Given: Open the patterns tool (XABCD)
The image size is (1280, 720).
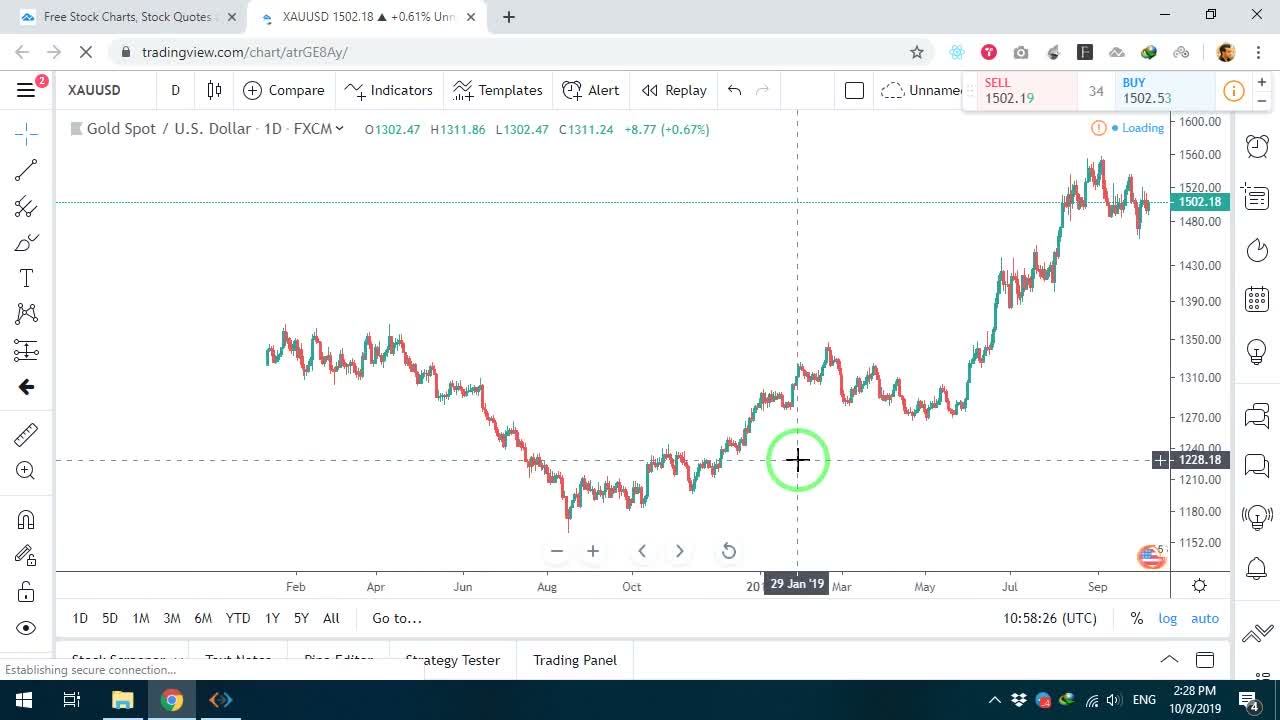Looking at the screenshot, I should [26, 314].
